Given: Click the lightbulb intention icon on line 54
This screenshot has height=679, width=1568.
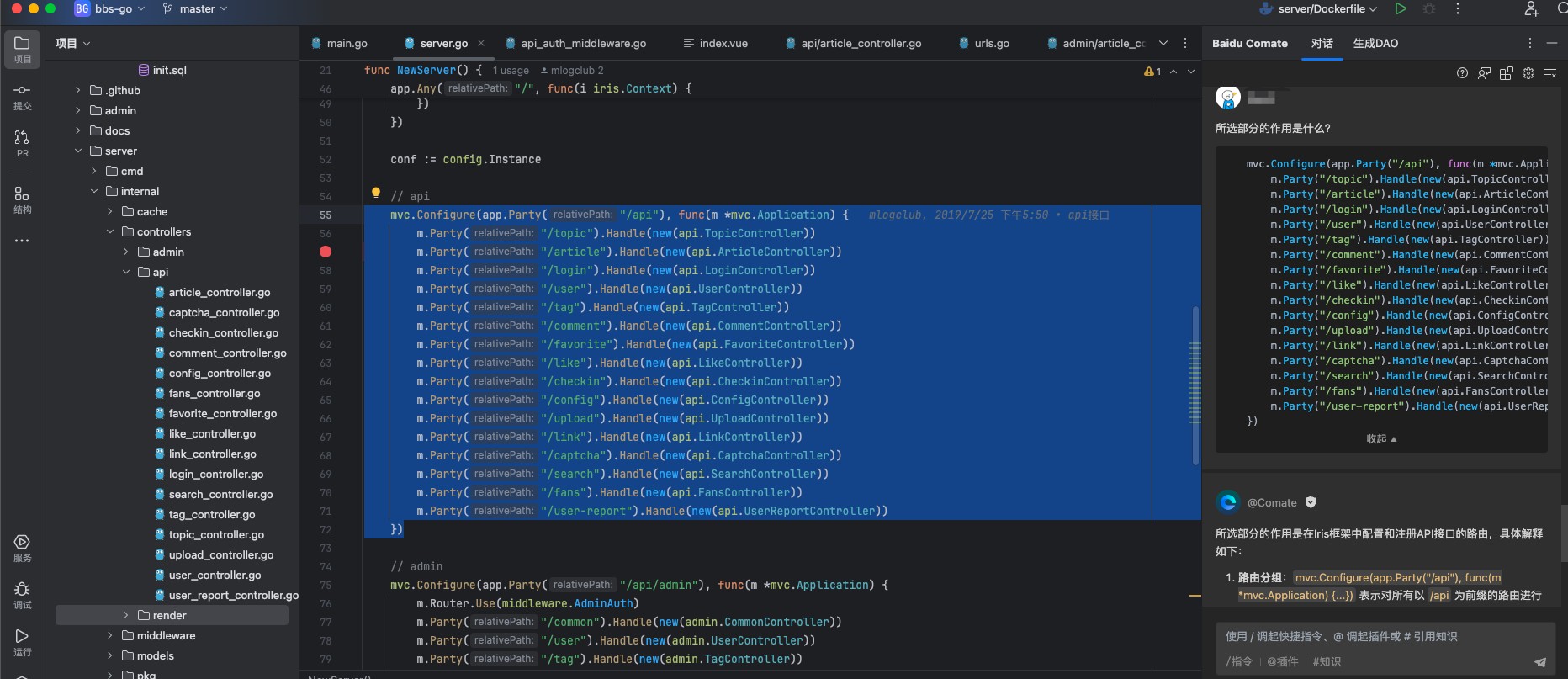Looking at the screenshot, I should pyautogui.click(x=376, y=194).
